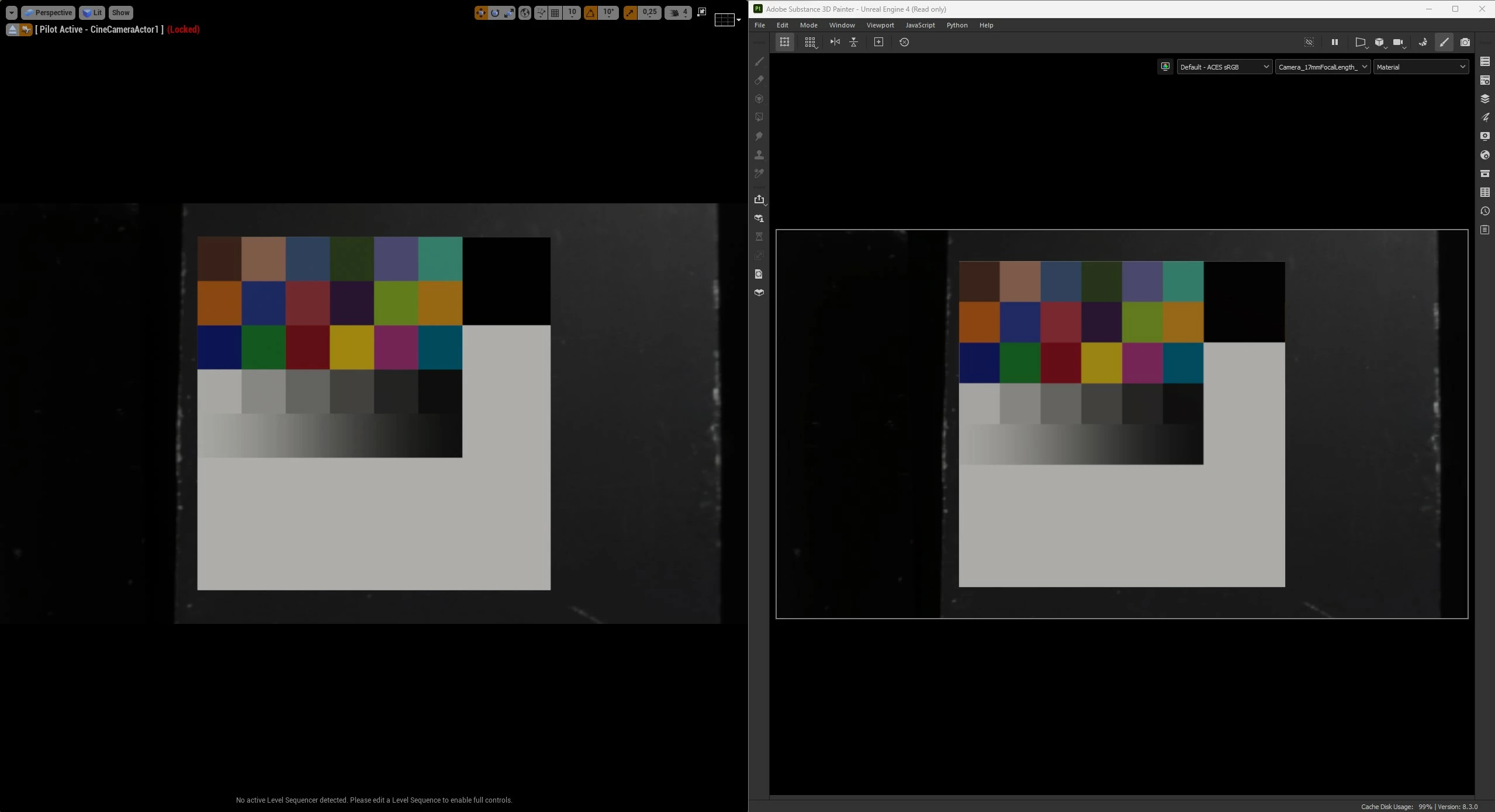The image size is (1495, 812).
Task: Click the Perspective viewport button
Action: (x=49, y=12)
